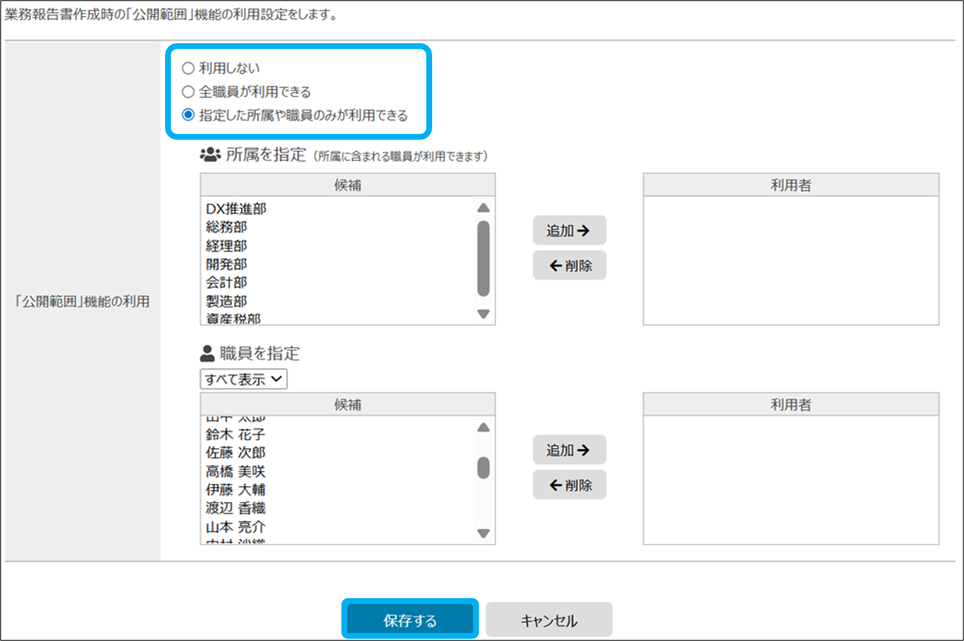Select 伊藤 大輔 from staff candidates
The width and height of the screenshot is (964, 641).
236,490
